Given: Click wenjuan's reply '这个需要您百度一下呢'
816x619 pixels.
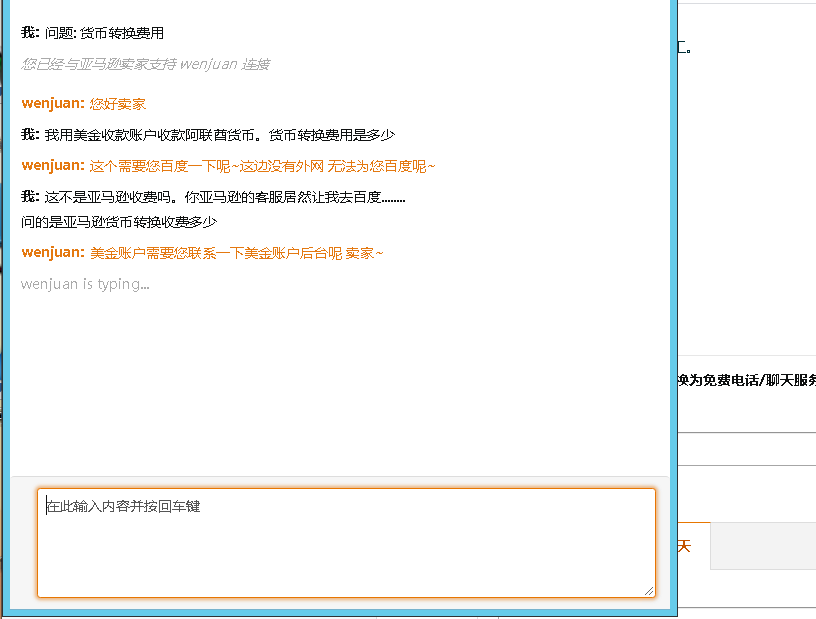Looking at the screenshot, I should [262, 166].
